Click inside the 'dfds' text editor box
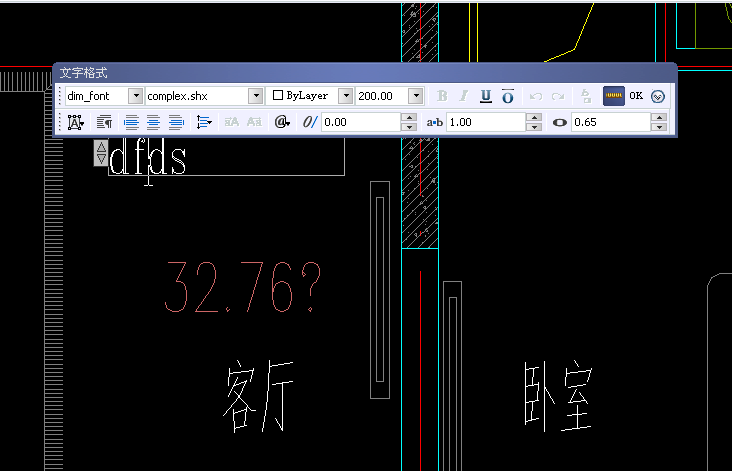This screenshot has height=471, width=732. pyautogui.click(x=226, y=157)
